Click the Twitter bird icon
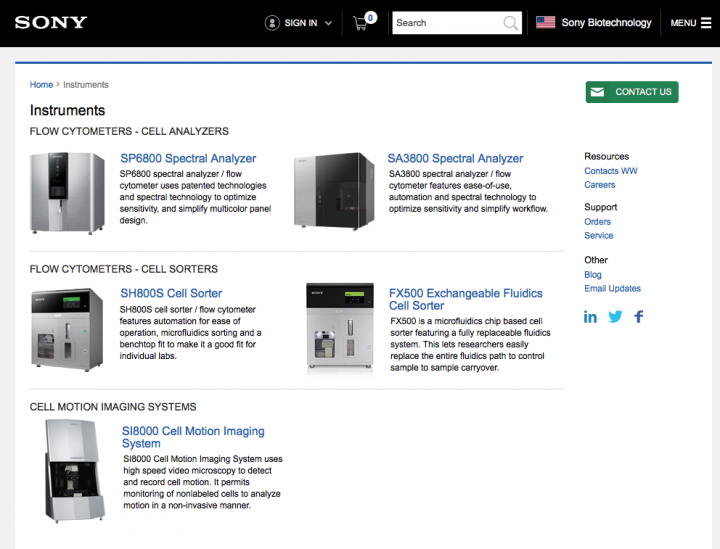The image size is (720, 549). (615, 317)
